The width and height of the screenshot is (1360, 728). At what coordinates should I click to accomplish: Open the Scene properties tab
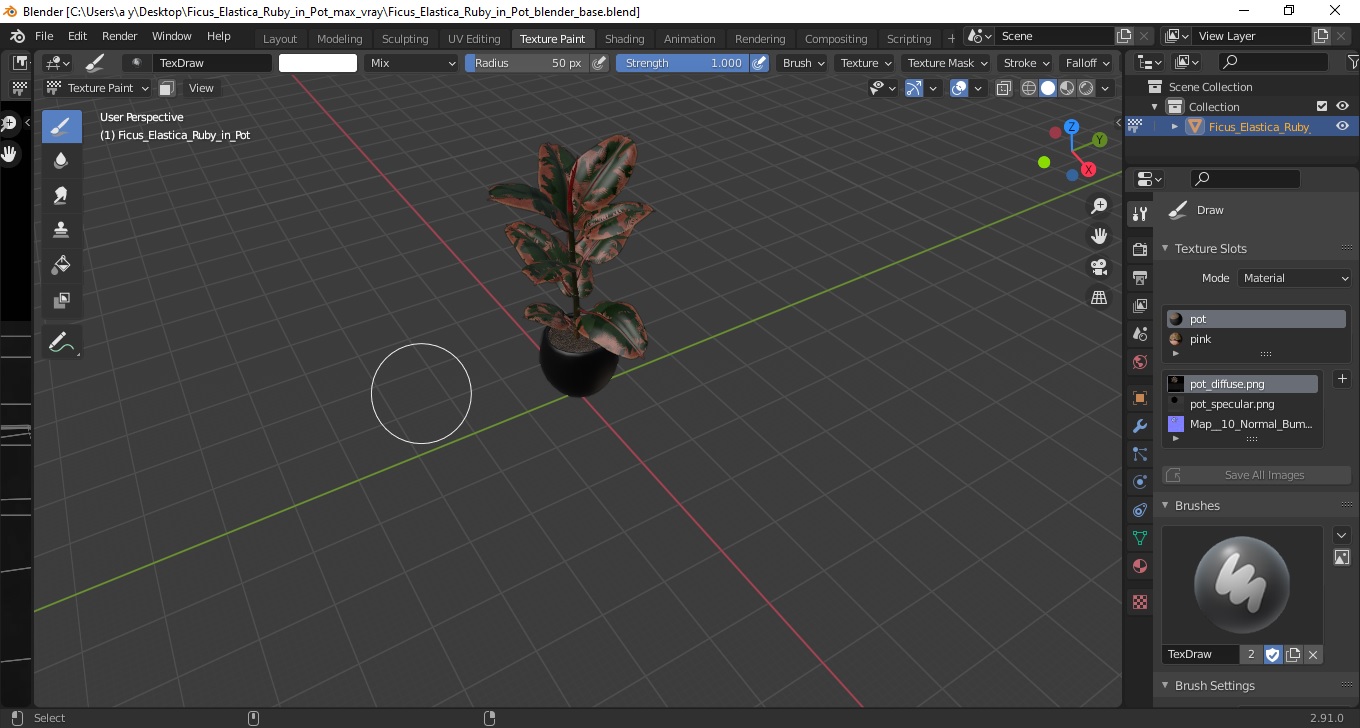1139,333
